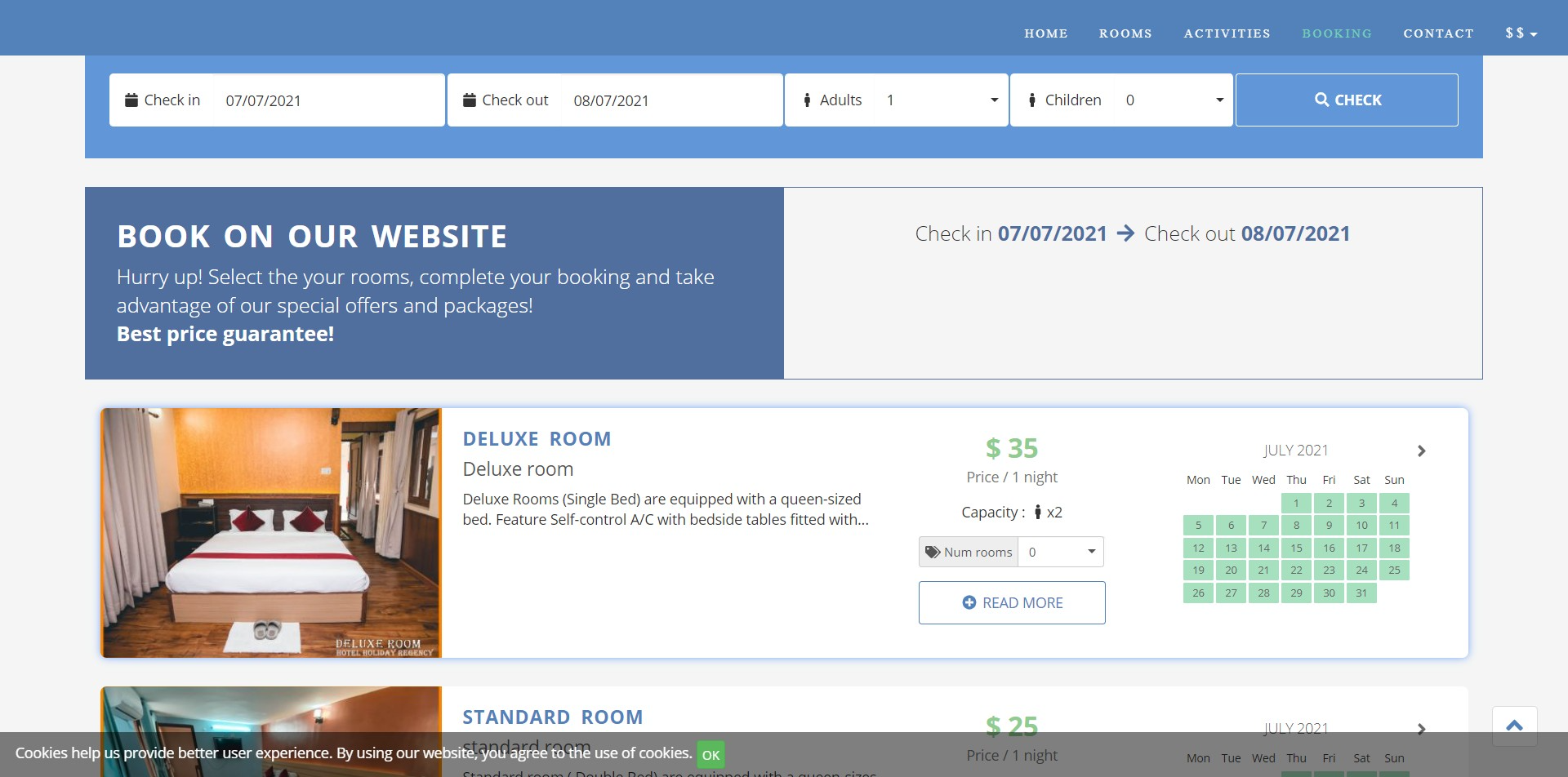Click the CHECK availability button

click(1347, 100)
